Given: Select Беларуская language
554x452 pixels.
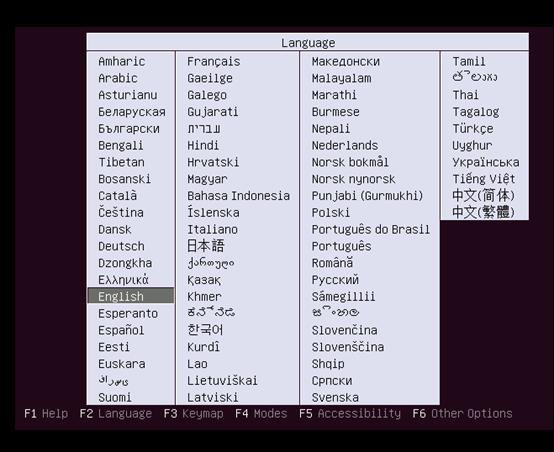Looking at the screenshot, I should click(x=132, y=112).
